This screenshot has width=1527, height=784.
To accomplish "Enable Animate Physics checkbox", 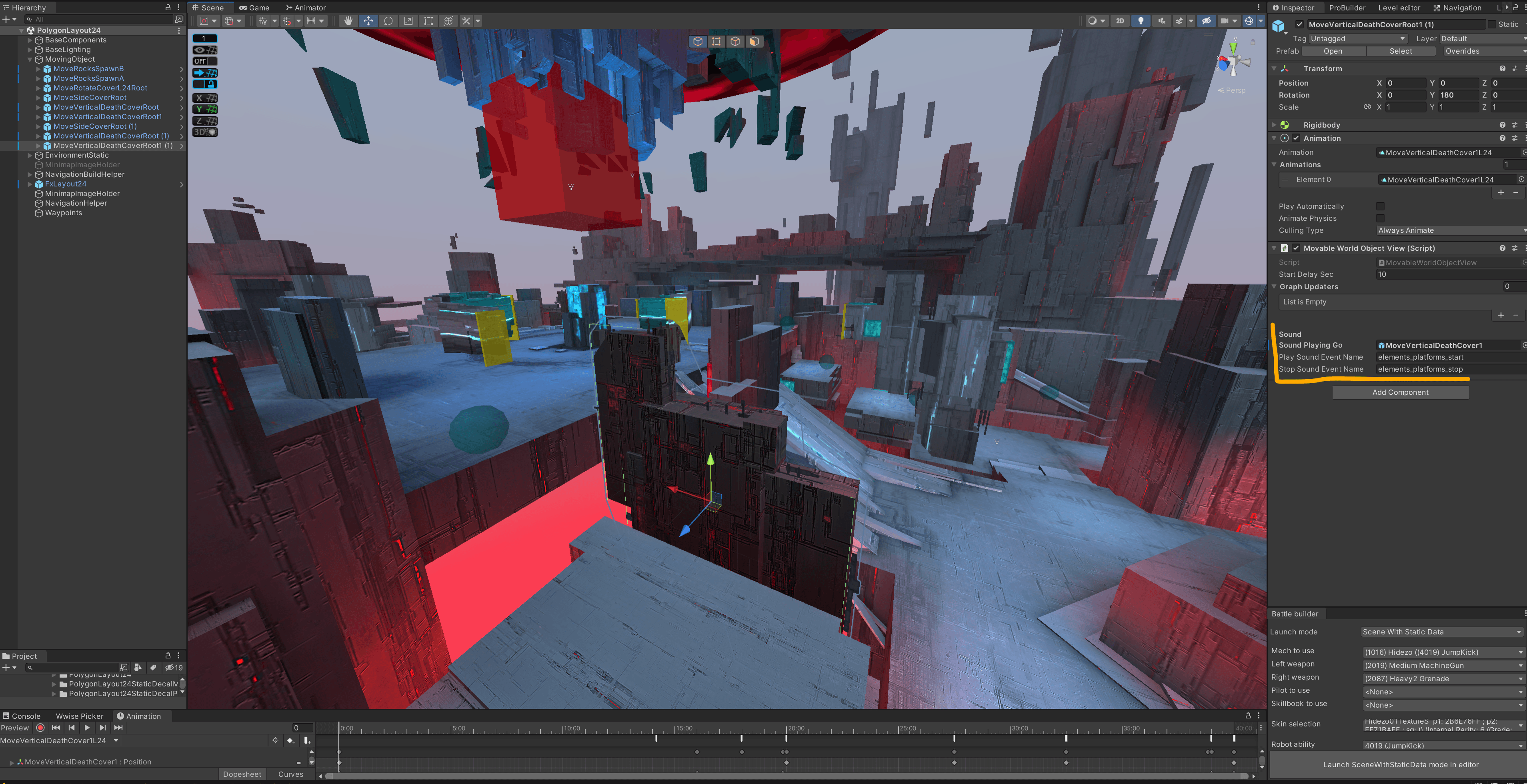I will (1380, 218).
